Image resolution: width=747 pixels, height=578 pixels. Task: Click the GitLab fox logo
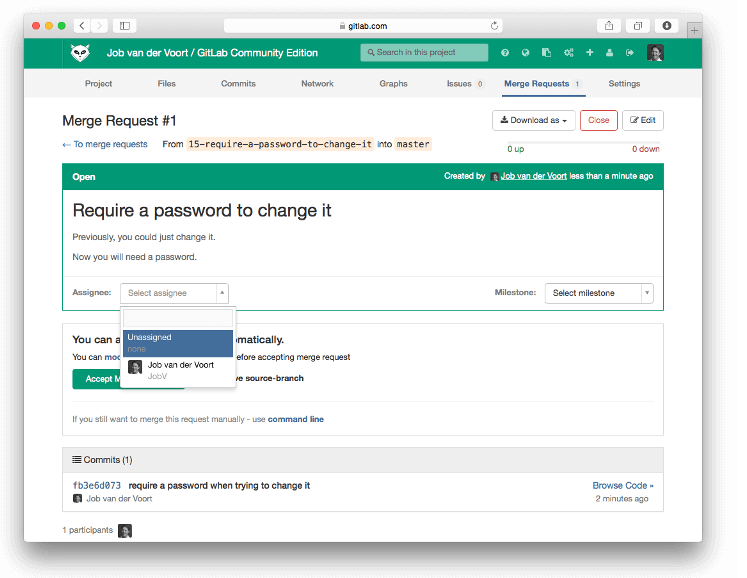pyautogui.click(x=80, y=53)
